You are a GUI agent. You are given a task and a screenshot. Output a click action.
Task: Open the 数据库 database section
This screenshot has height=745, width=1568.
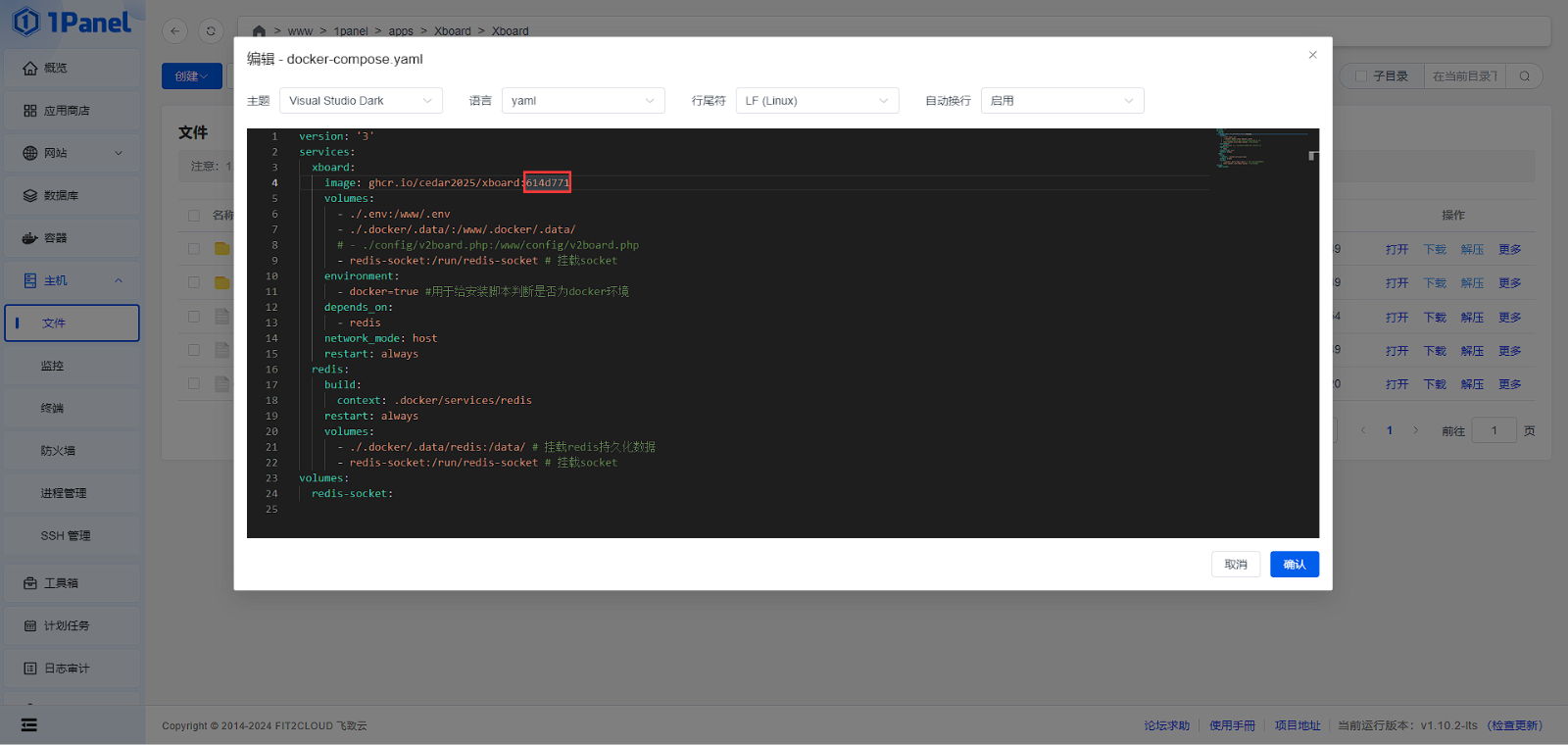(x=60, y=196)
